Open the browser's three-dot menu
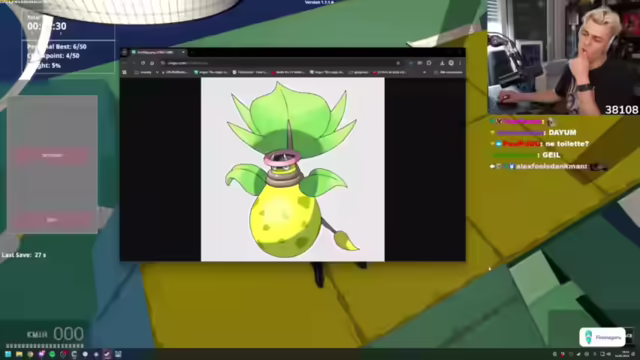640x360 pixels. 460,63
